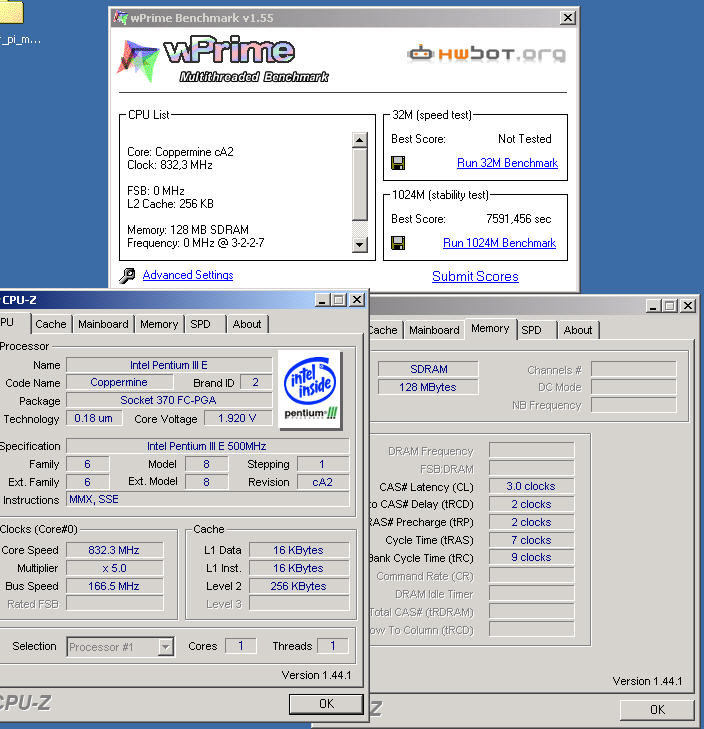Screen dimensions: 704x729
Task: Click OK in the CPU-Z CPU window
Action: click(x=326, y=704)
